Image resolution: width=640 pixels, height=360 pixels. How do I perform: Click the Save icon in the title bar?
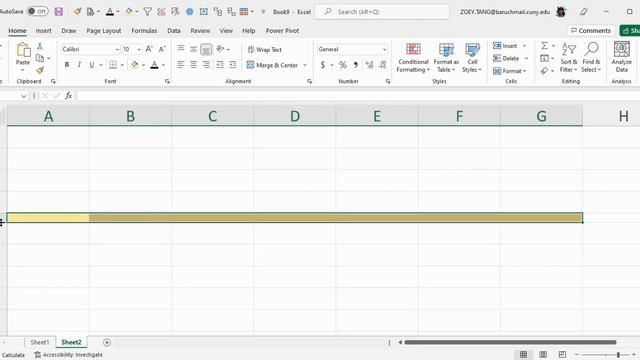coord(59,11)
